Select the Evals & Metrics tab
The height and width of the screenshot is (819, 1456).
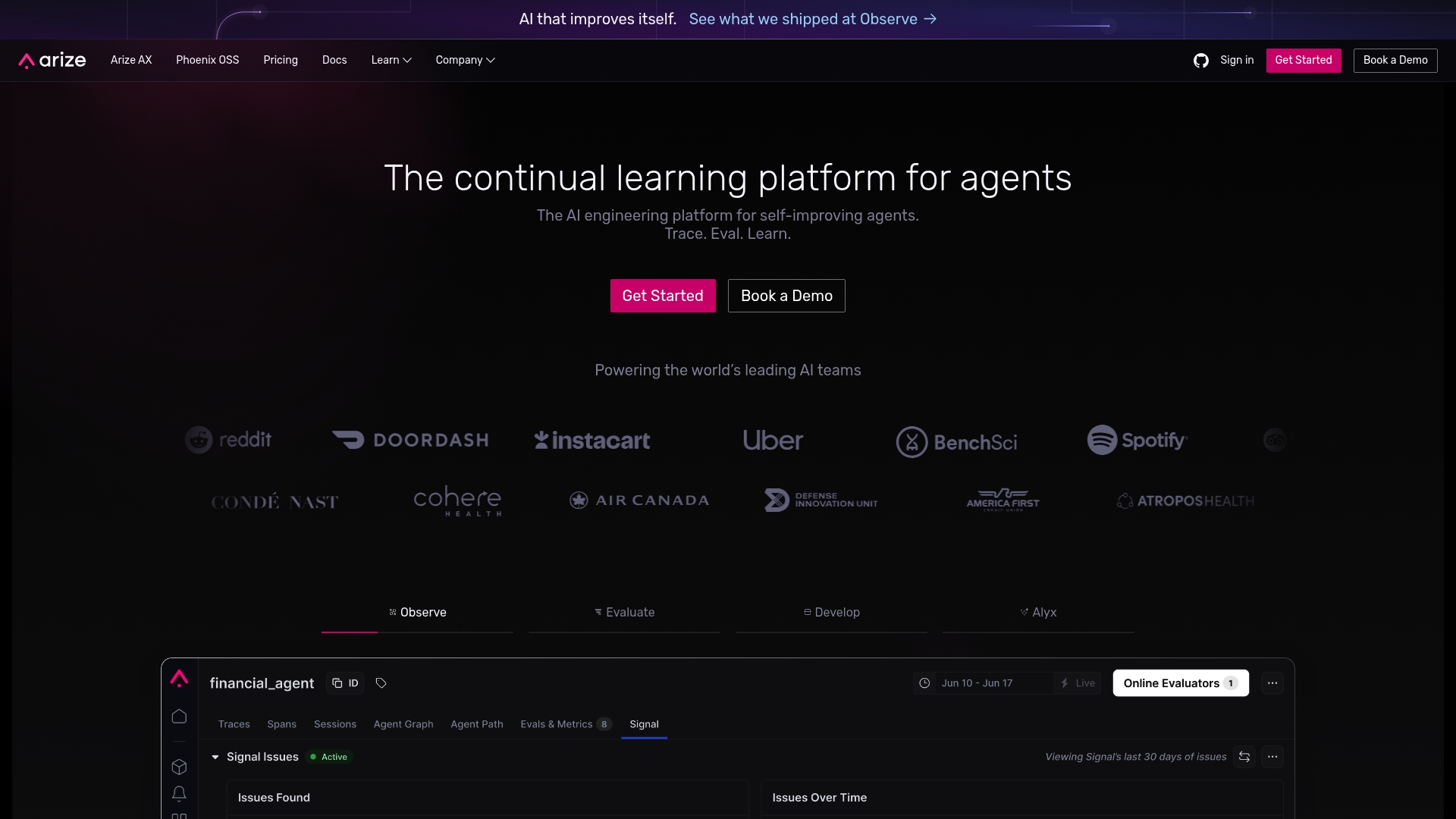(x=566, y=724)
